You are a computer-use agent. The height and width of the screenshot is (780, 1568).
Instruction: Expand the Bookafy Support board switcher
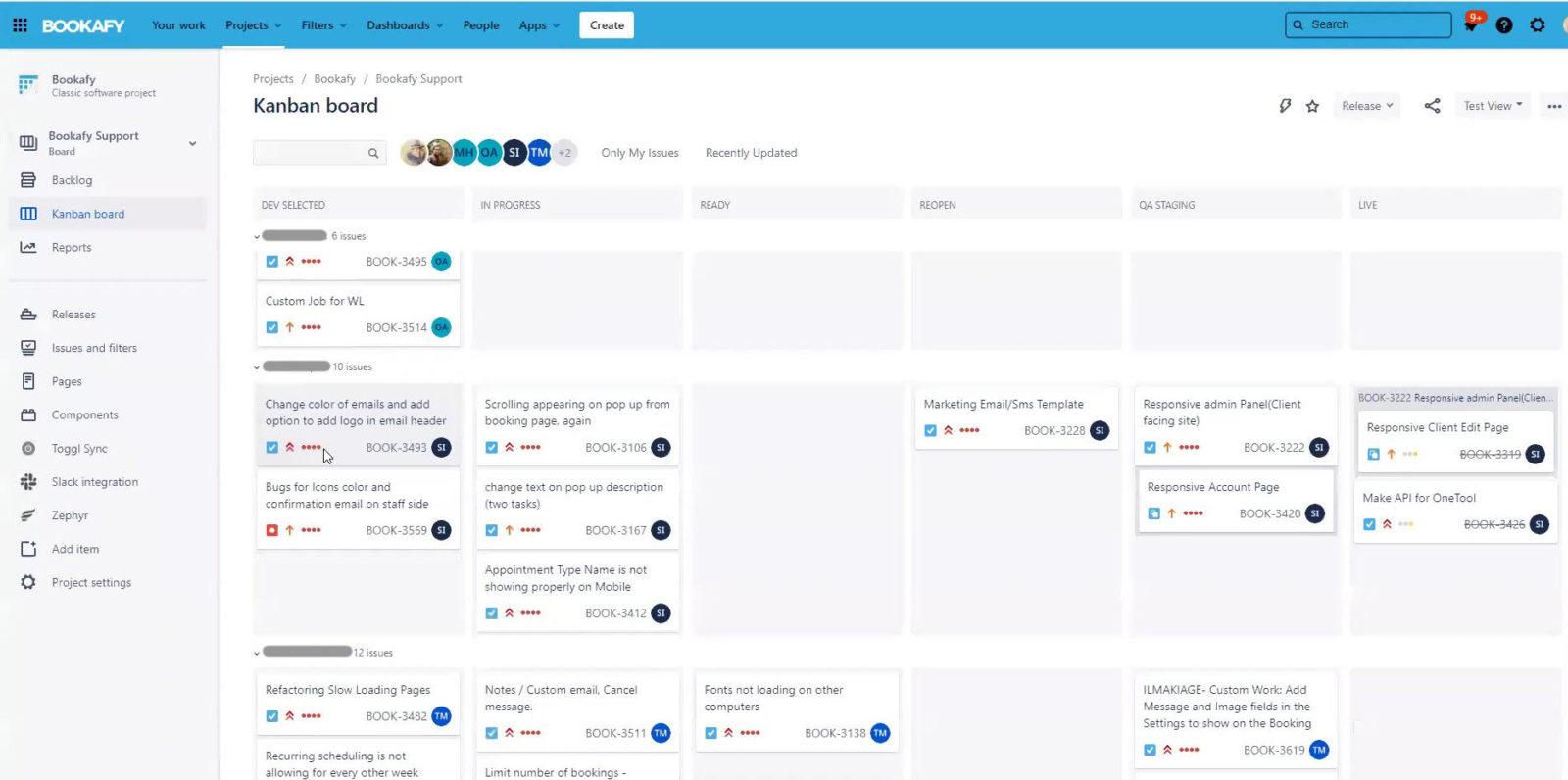(x=193, y=143)
